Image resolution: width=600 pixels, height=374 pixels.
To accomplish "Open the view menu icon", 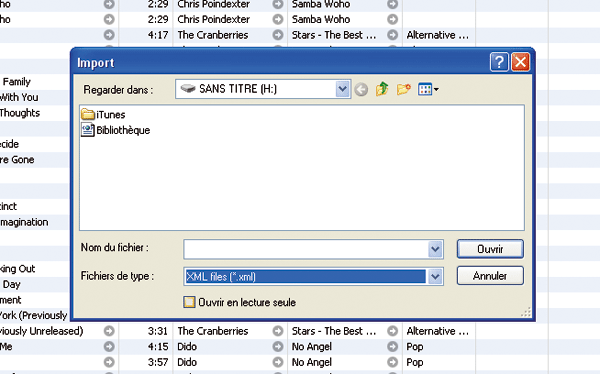I will pos(428,90).
